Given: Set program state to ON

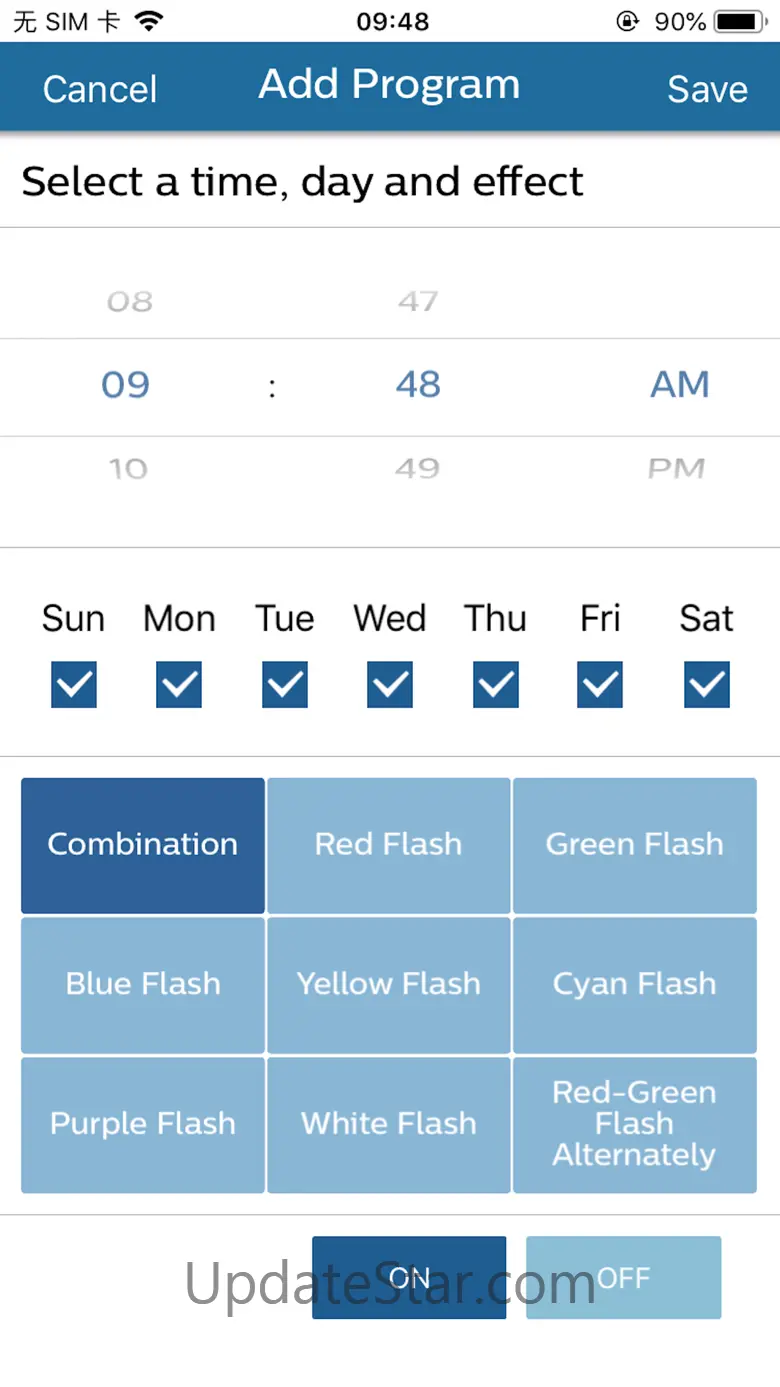Looking at the screenshot, I should pos(409,1277).
